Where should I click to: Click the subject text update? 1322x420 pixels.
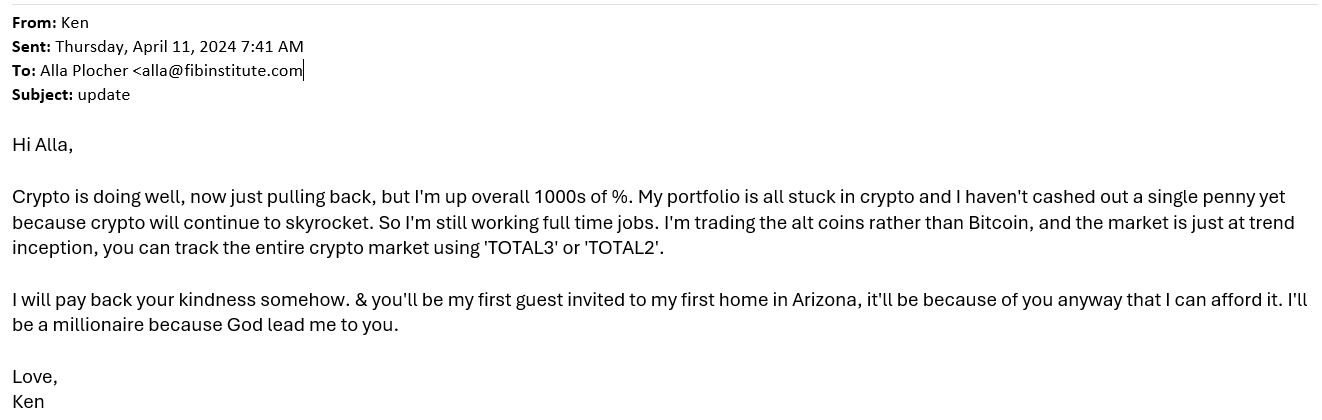tap(104, 95)
